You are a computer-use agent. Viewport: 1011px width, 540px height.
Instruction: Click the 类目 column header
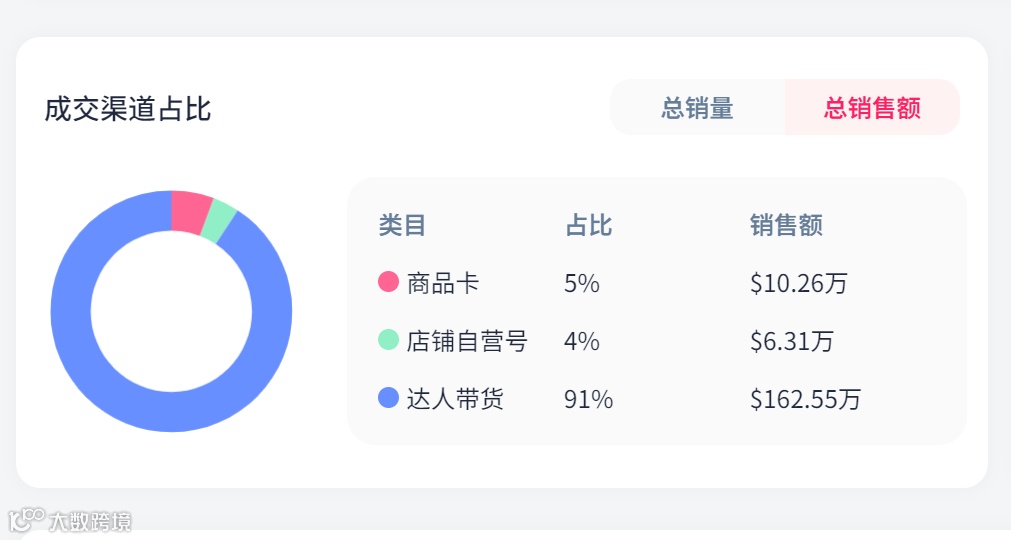pos(402,225)
